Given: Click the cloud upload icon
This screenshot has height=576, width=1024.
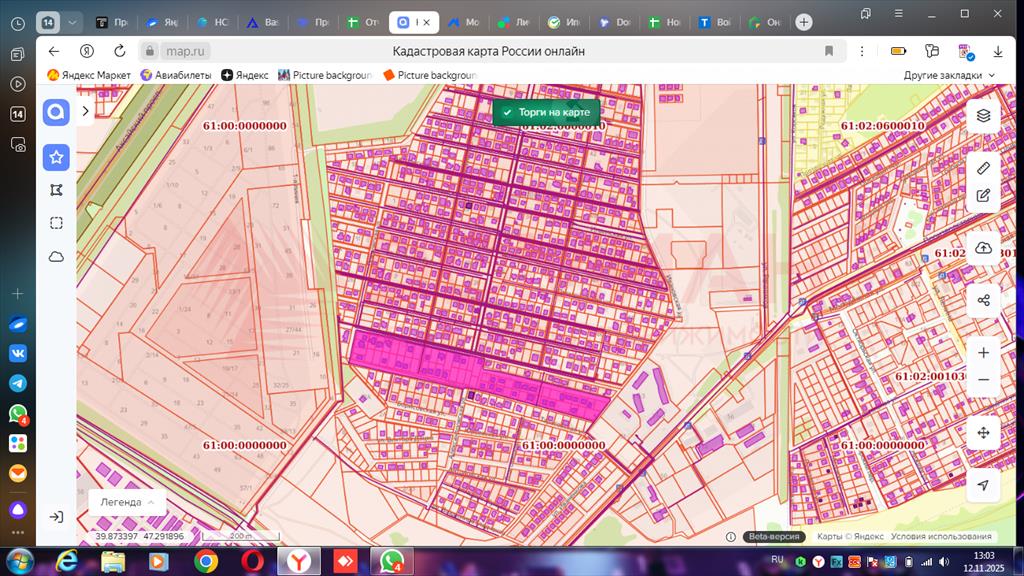Looking at the screenshot, I should [983, 248].
